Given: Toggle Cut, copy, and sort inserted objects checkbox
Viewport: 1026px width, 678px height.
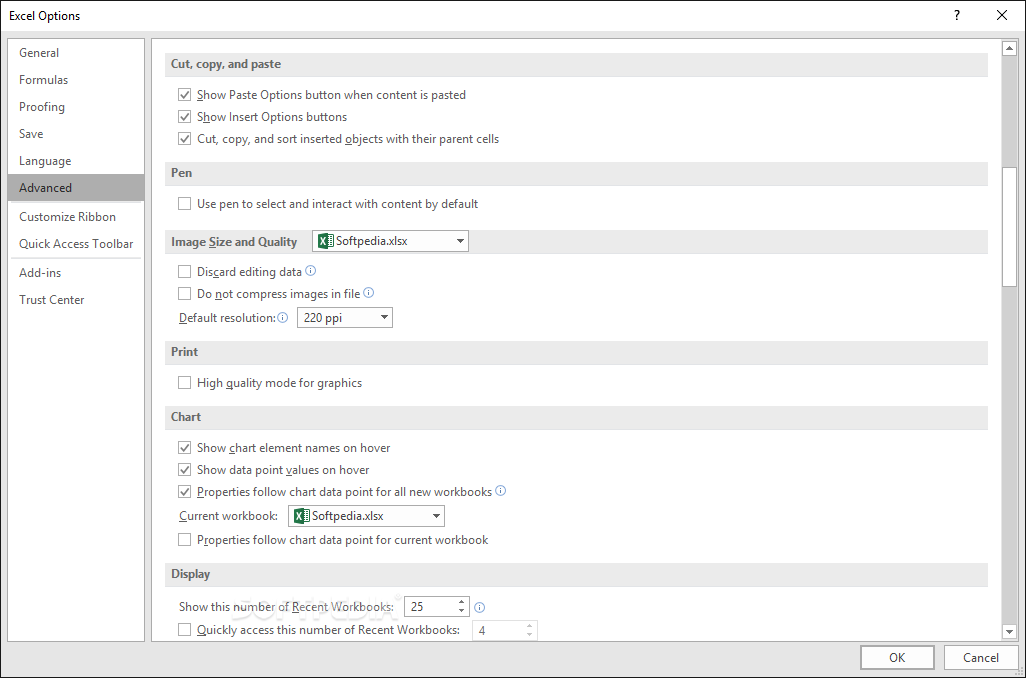Looking at the screenshot, I should tap(185, 139).
